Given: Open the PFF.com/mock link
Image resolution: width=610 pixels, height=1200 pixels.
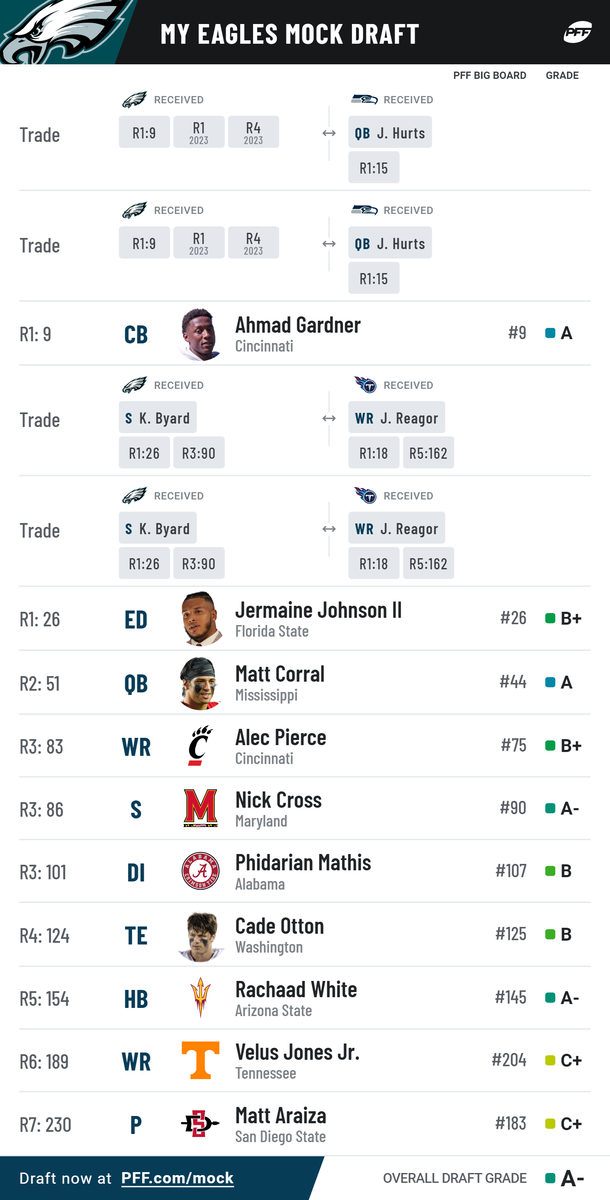Looking at the screenshot, I should (177, 1178).
